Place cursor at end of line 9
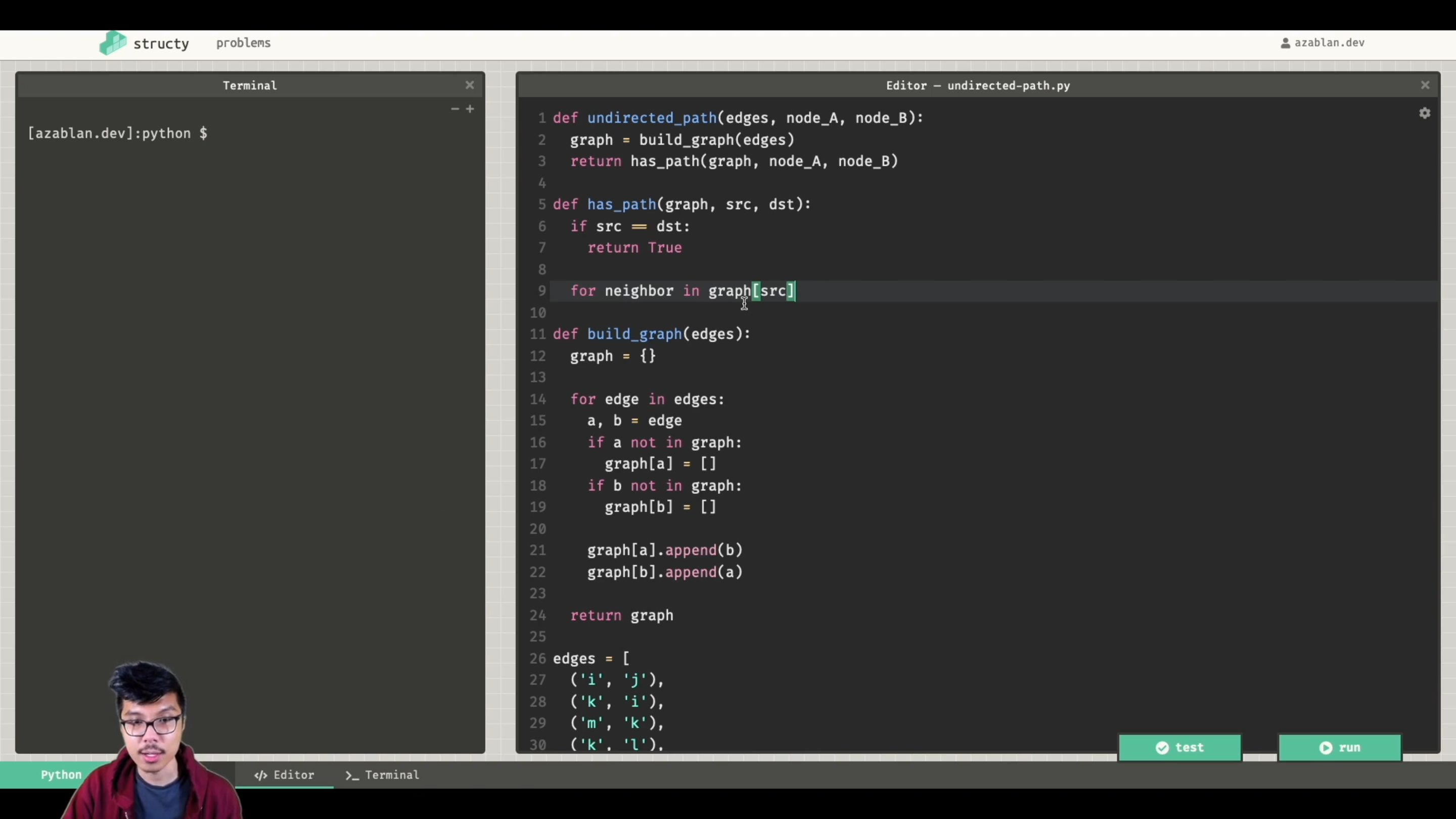This screenshot has height=819, width=1456. tap(796, 291)
